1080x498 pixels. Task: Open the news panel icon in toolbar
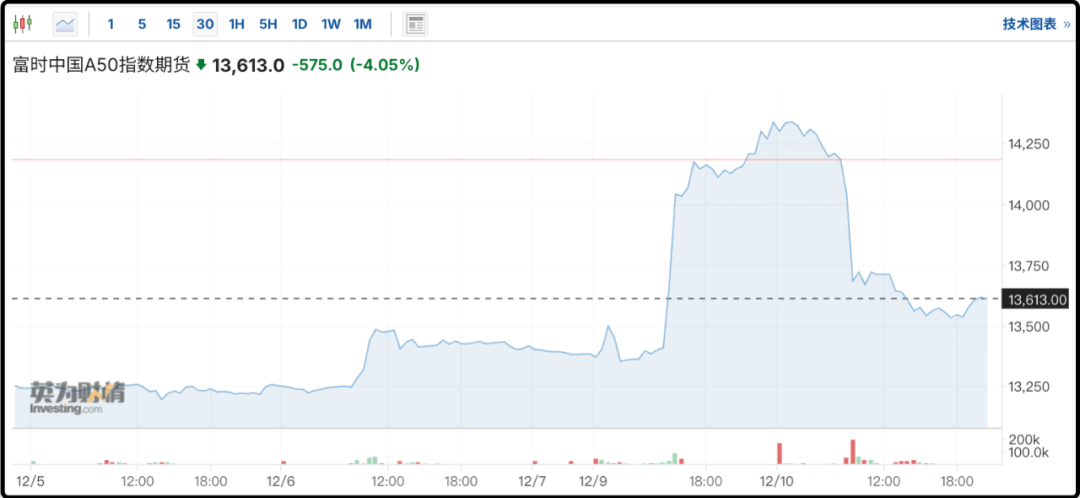[x=416, y=23]
